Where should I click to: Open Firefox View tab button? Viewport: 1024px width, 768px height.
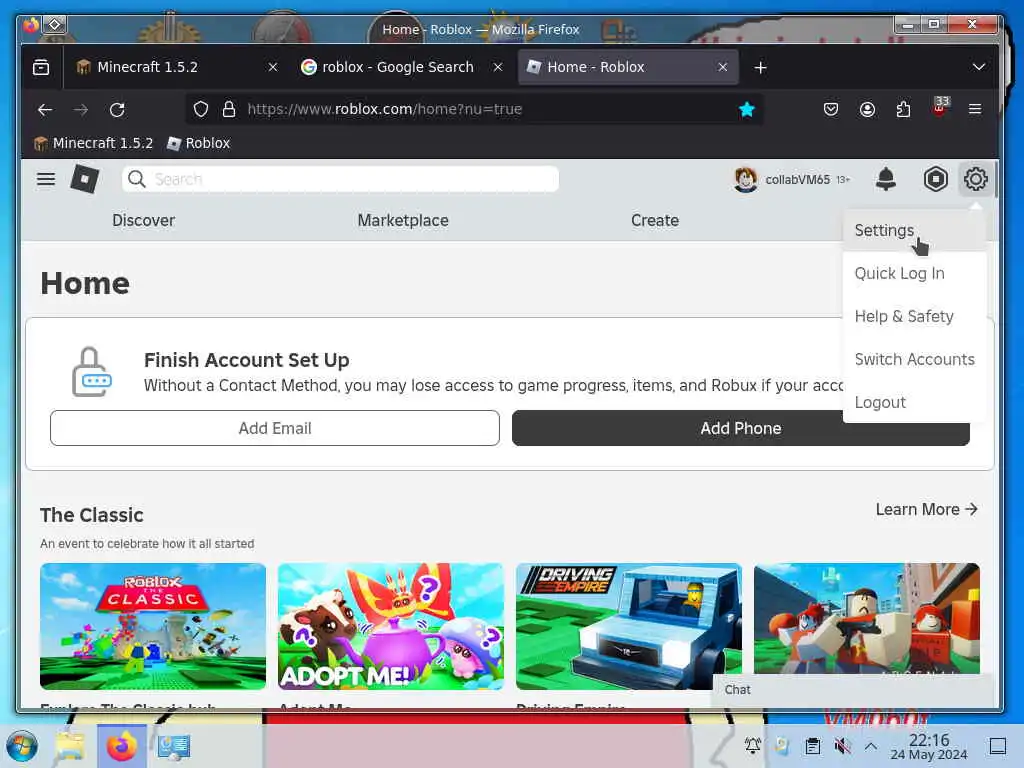tap(41, 67)
